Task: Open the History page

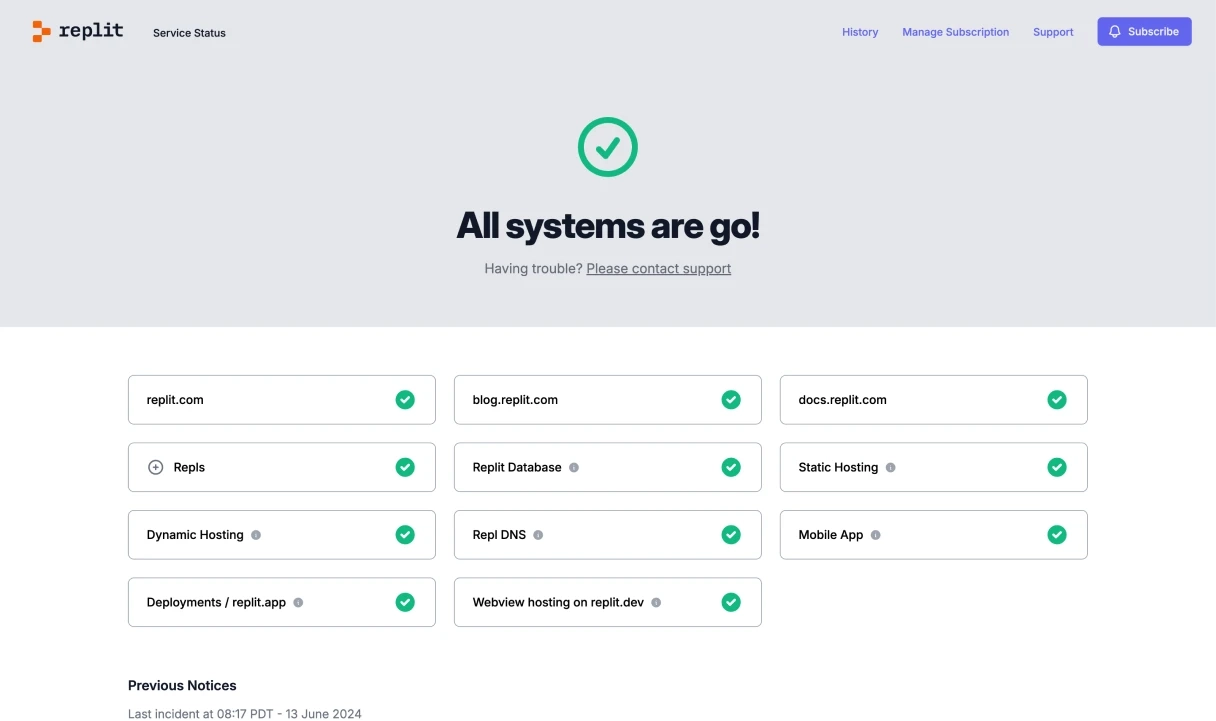Action: pos(860,32)
